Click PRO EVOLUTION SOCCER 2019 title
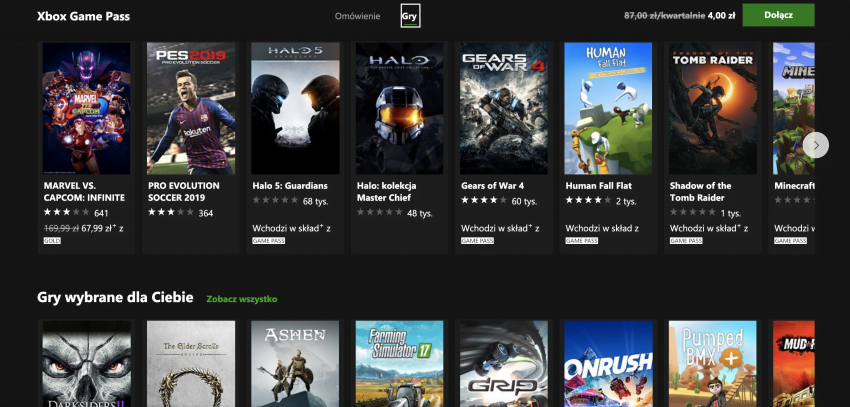Image resolution: width=850 pixels, height=407 pixels. 184,192
